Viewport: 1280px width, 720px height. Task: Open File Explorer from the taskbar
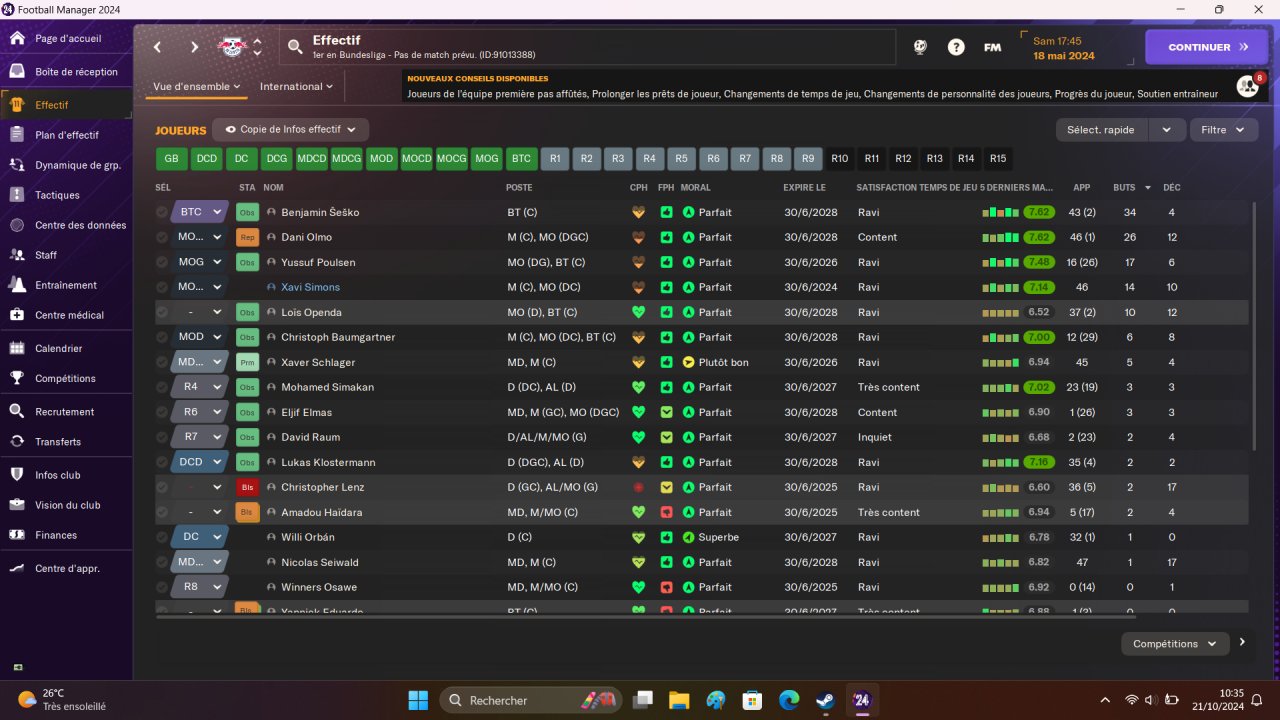679,700
